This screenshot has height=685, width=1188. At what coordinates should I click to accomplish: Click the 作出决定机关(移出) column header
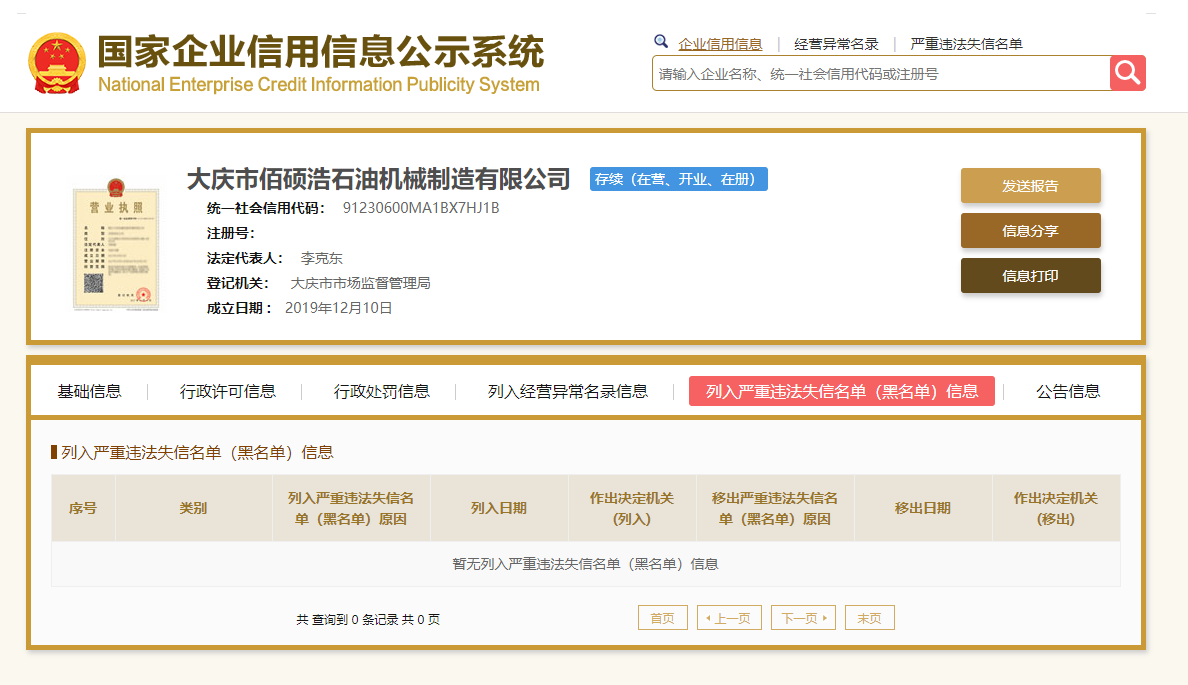(x=1055, y=508)
